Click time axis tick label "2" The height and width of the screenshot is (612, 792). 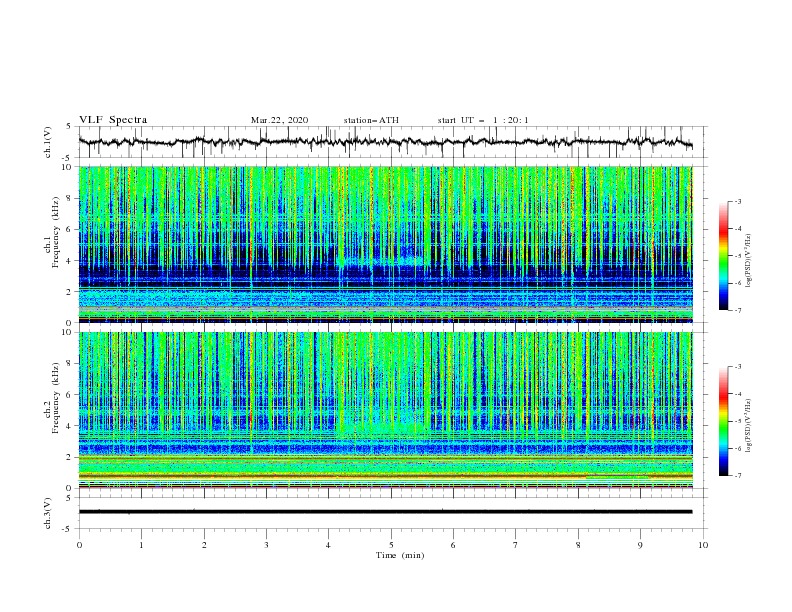click(x=204, y=545)
